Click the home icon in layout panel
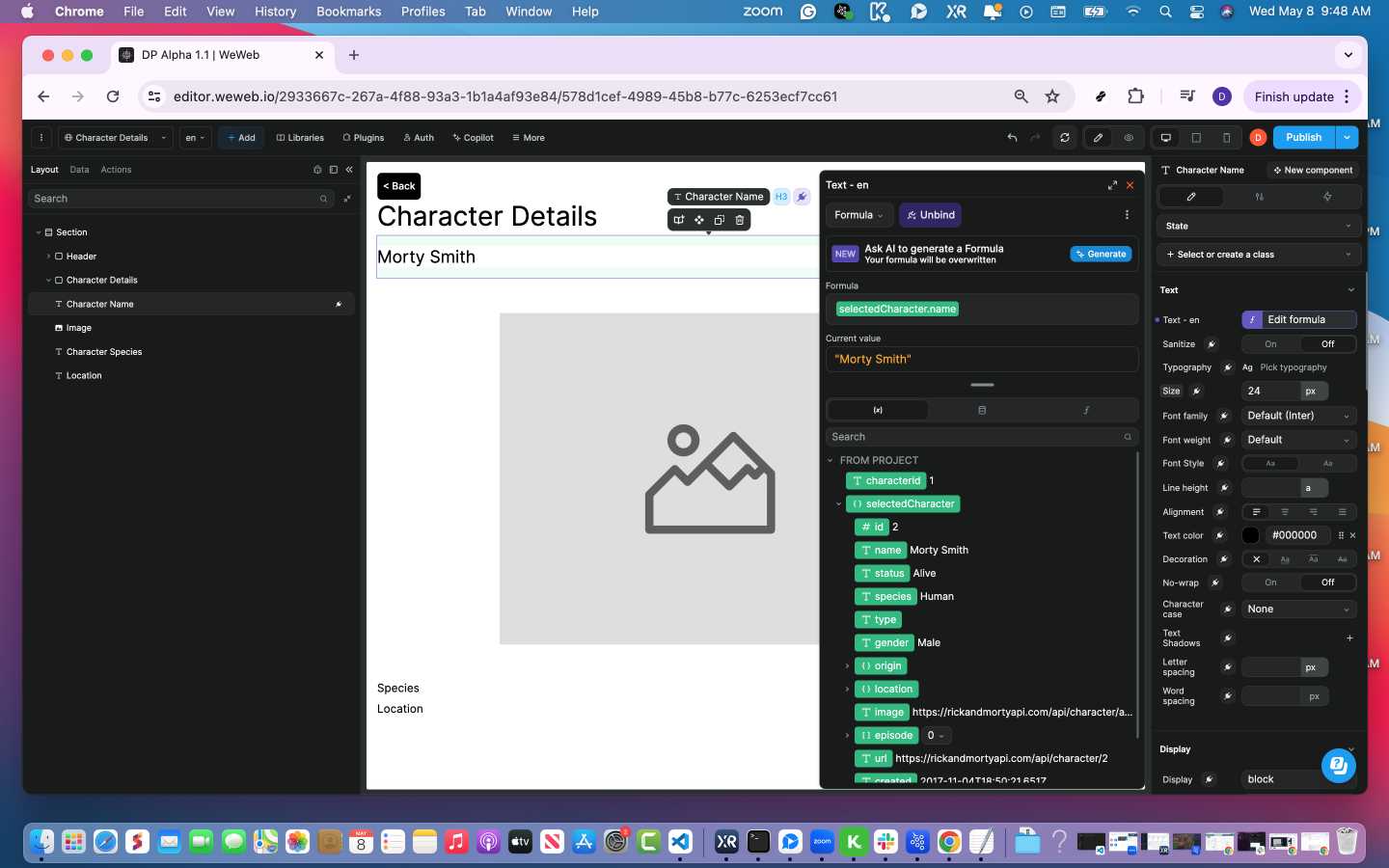 click(x=317, y=170)
